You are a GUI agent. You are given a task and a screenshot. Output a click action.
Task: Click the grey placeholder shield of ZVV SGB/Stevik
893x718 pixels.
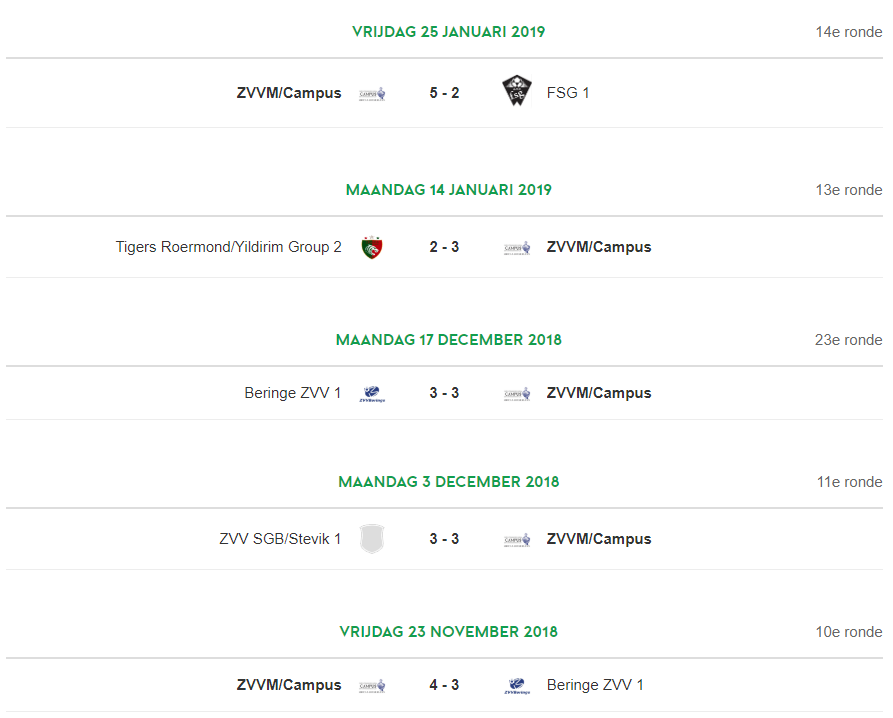tap(372, 539)
